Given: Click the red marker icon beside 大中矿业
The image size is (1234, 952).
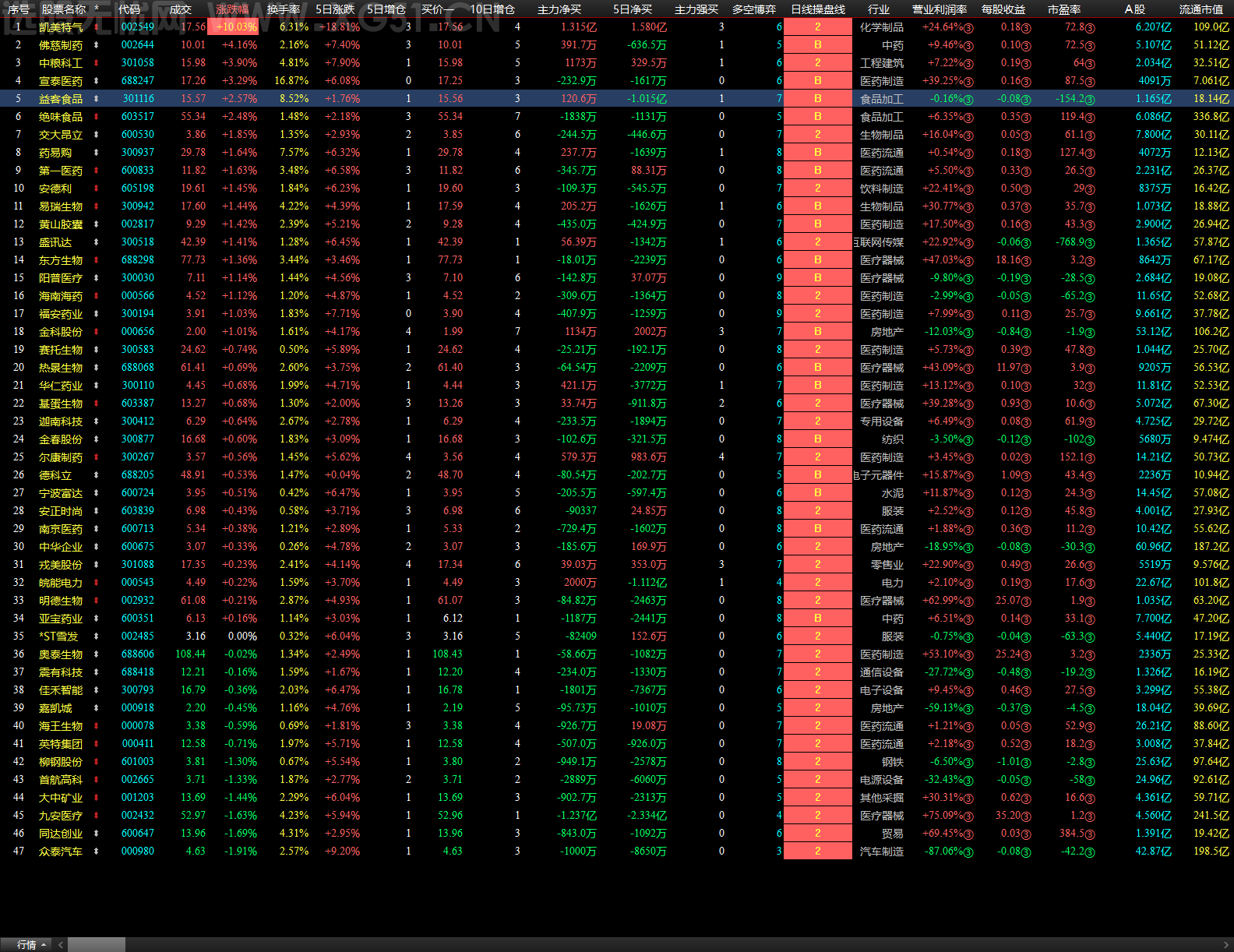Looking at the screenshot, I should pos(97,798).
